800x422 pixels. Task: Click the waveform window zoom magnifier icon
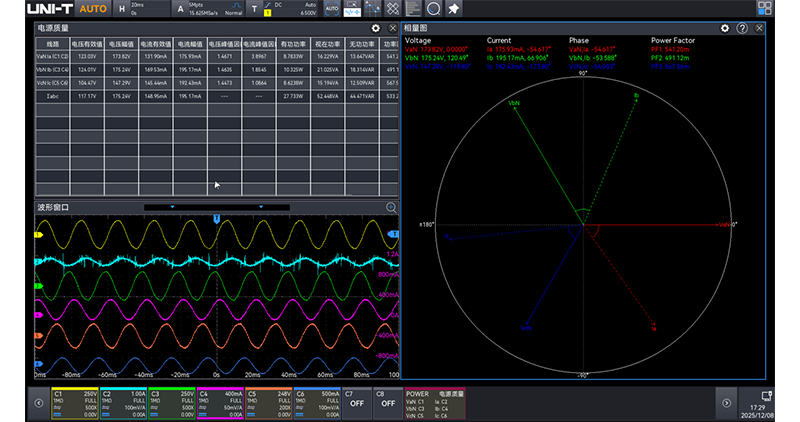(391, 208)
